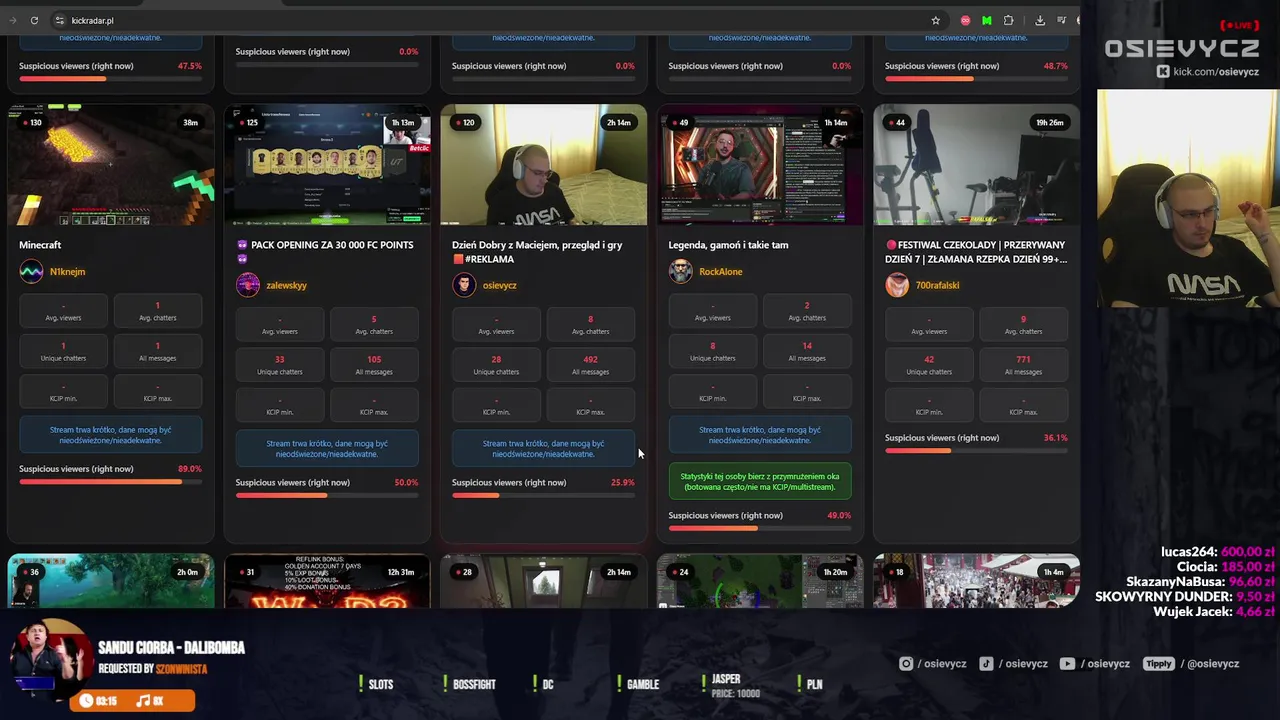Viewport: 1280px width, 720px height.
Task: Click 700rafalski's '771 All messages' stat
Action: pyautogui.click(x=1023, y=365)
